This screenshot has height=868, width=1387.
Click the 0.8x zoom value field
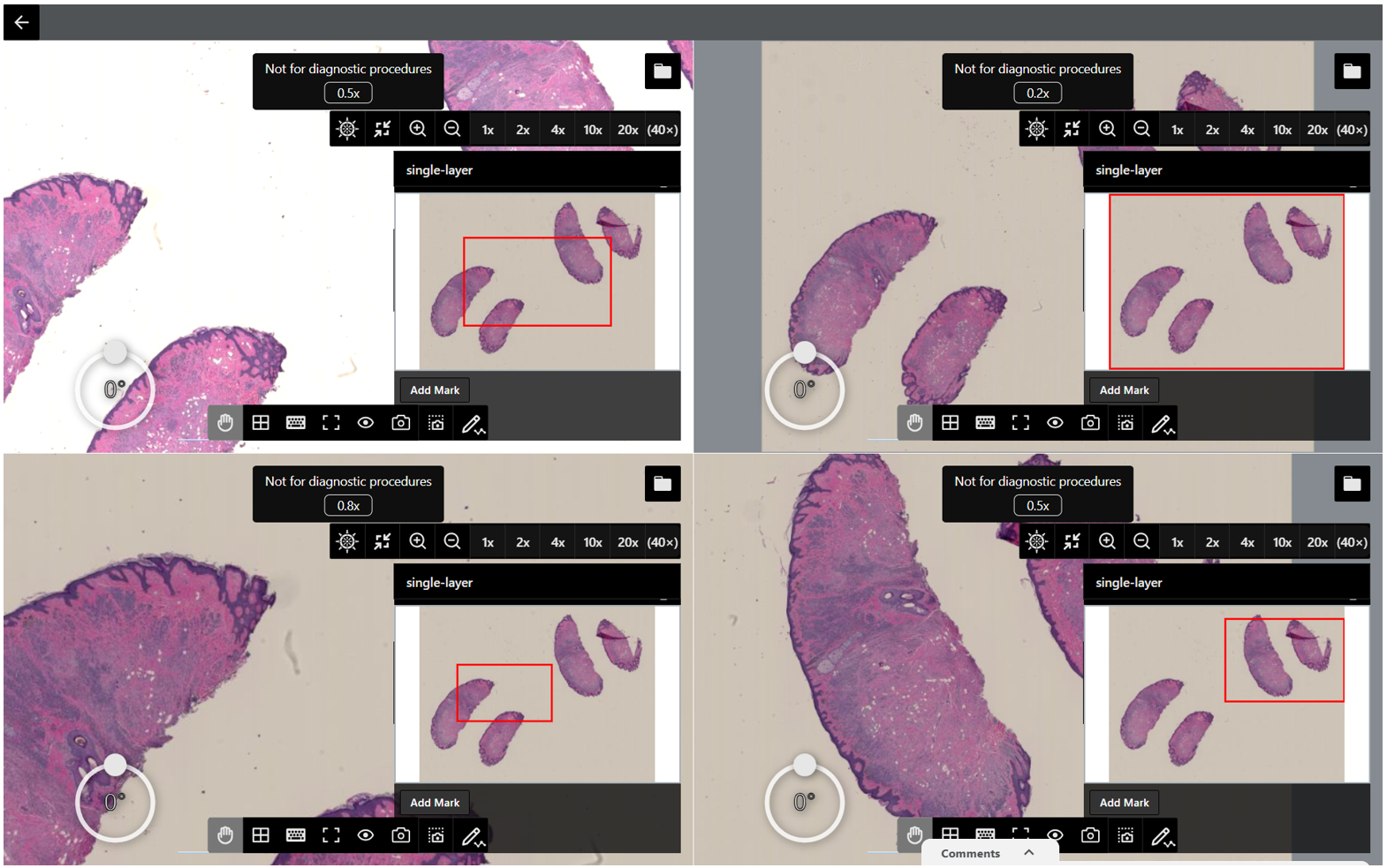pyautogui.click(x=348, y=505)
